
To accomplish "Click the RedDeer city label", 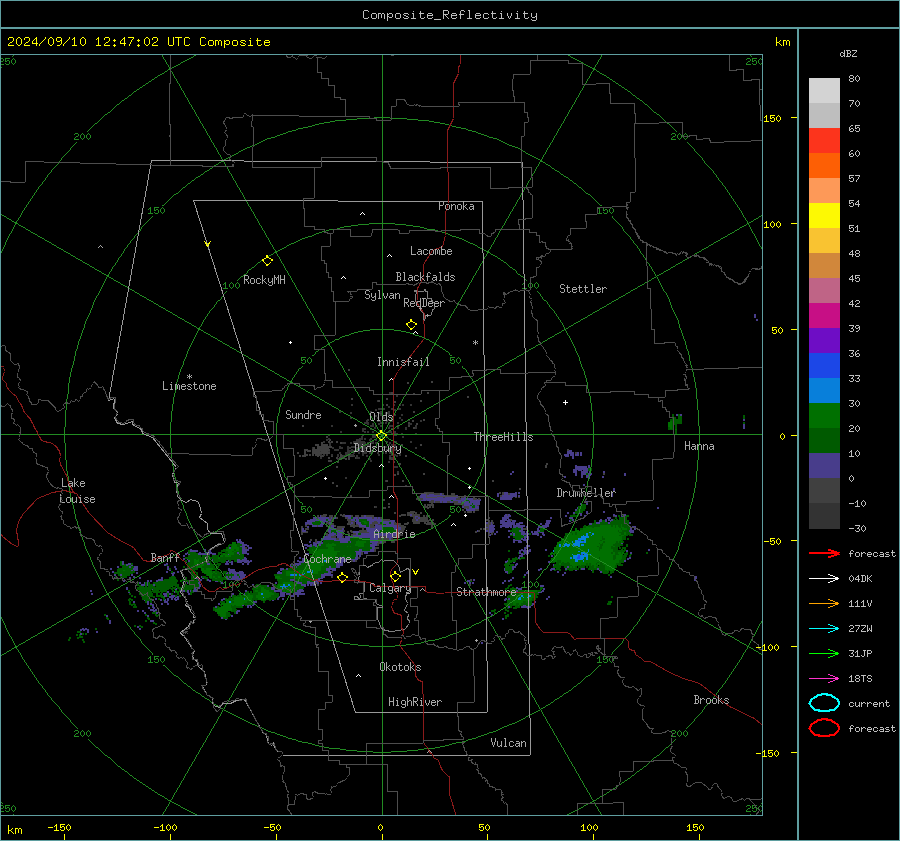I will [424, 303].
